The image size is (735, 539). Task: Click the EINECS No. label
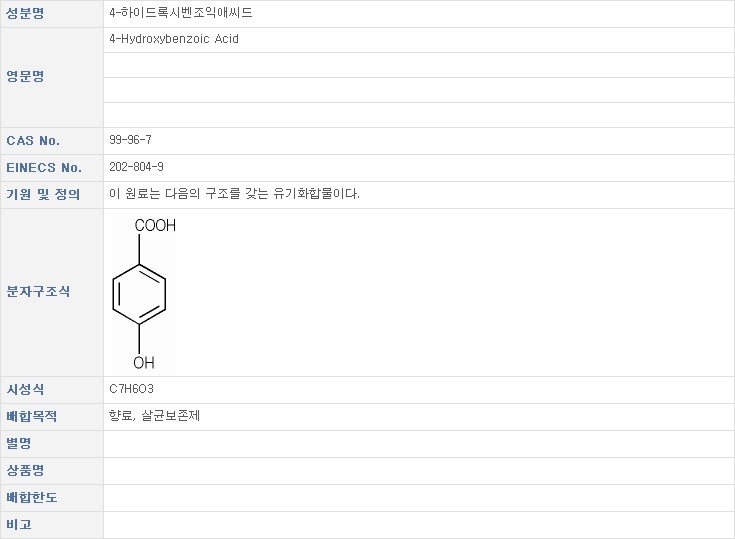pyautogui.click(x=44, y=168)
